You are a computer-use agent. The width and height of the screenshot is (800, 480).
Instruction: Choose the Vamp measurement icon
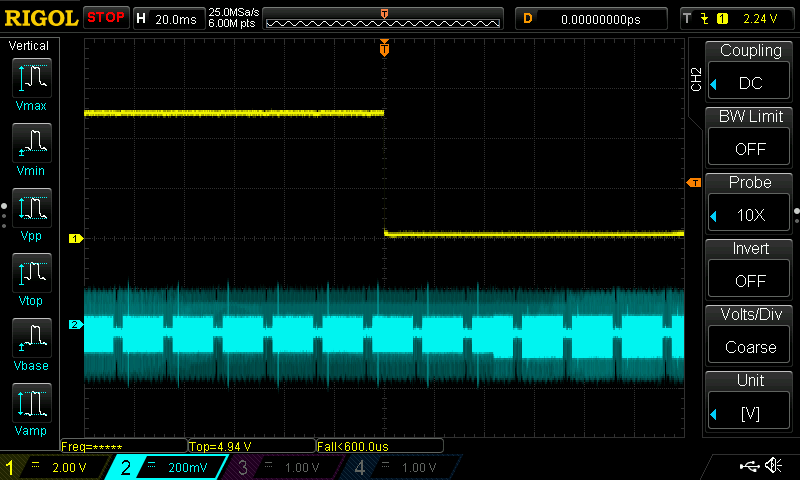click(x=31, y=406)
